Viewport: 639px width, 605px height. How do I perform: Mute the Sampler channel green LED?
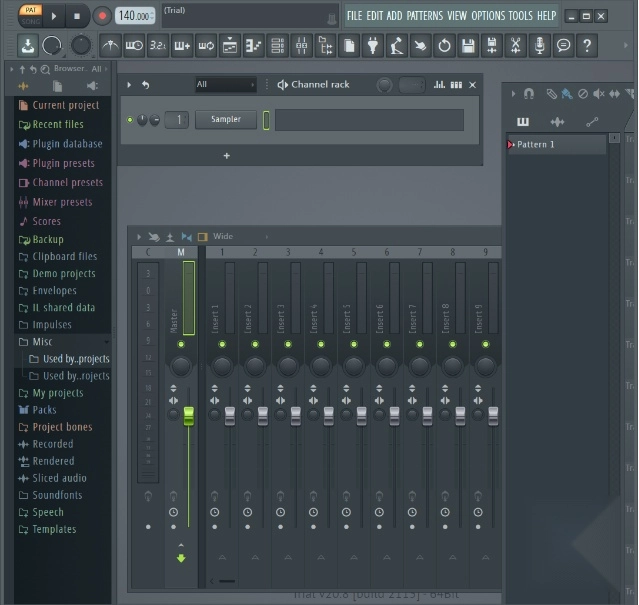tap(130, 120)
